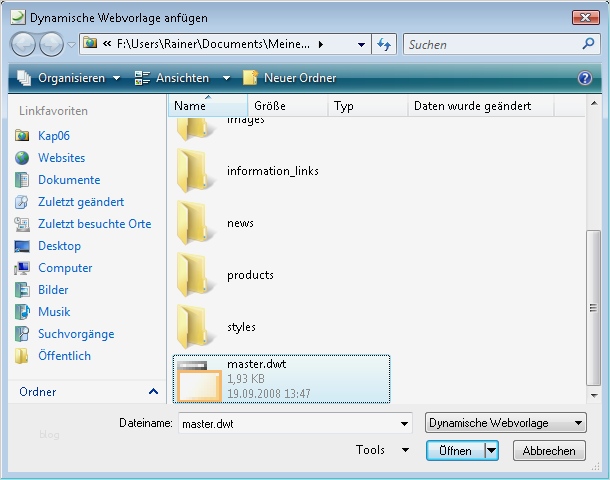Click the Websites globe icon

pos(22,158)
